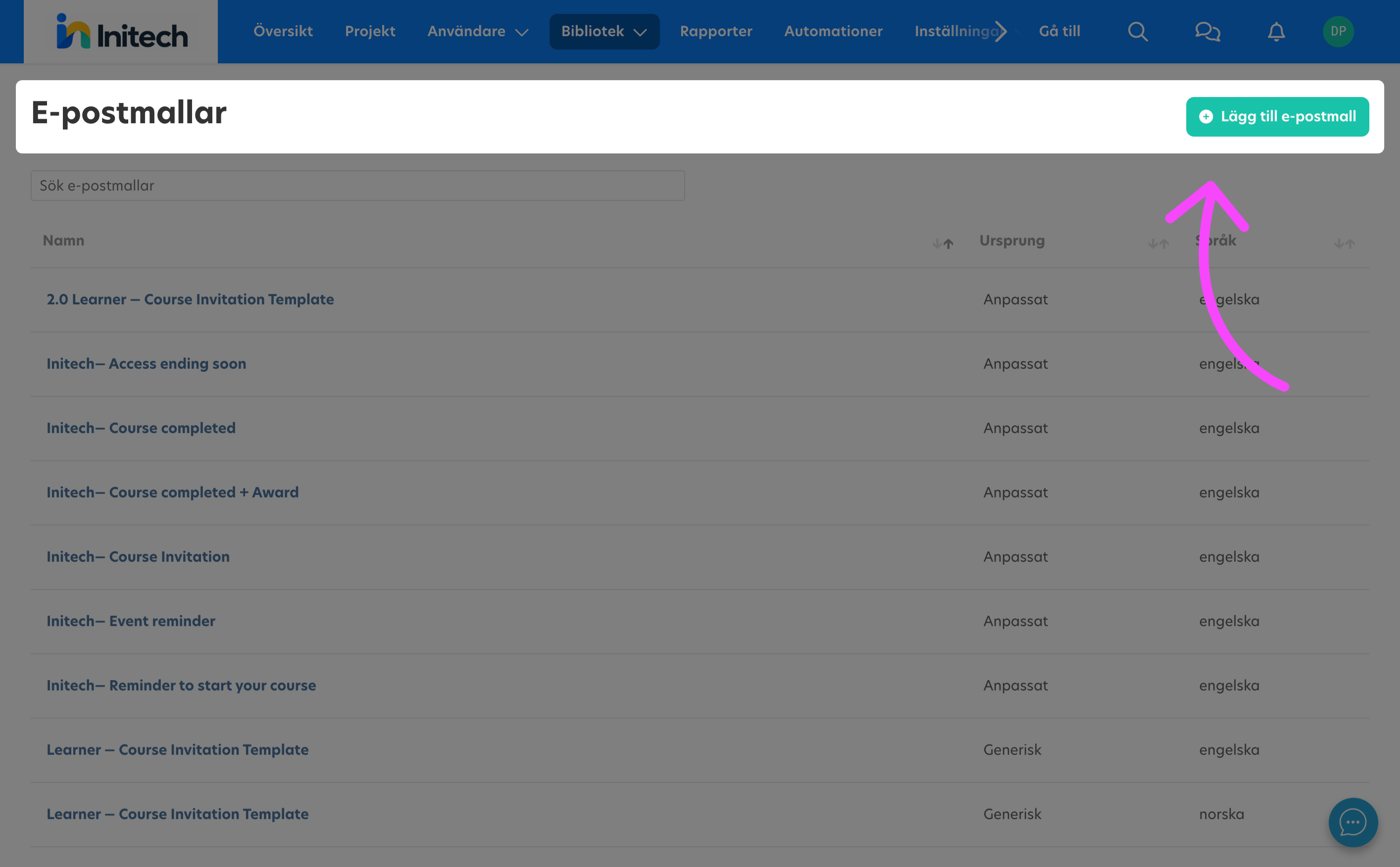This screenshot has height=867, width=1400.
Task: Open the support chat bubble
Action: [1353, 822]
